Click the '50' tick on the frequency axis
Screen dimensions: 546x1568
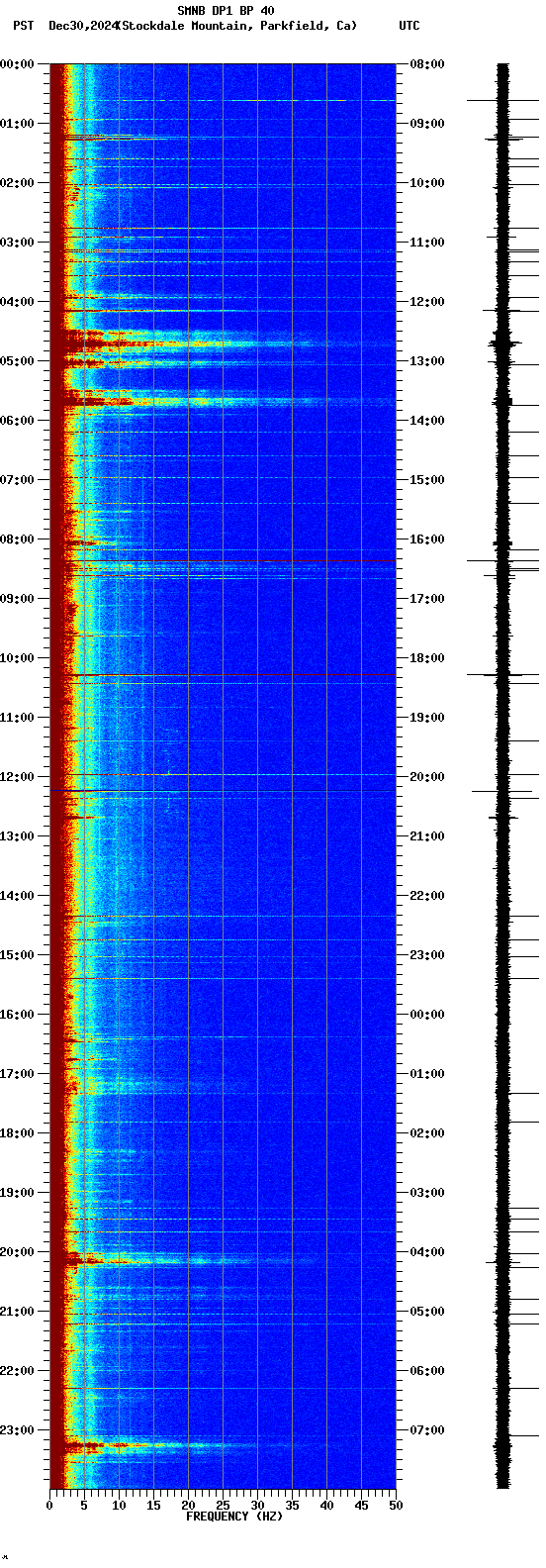pyautogui.click(x=396, y=1506)
